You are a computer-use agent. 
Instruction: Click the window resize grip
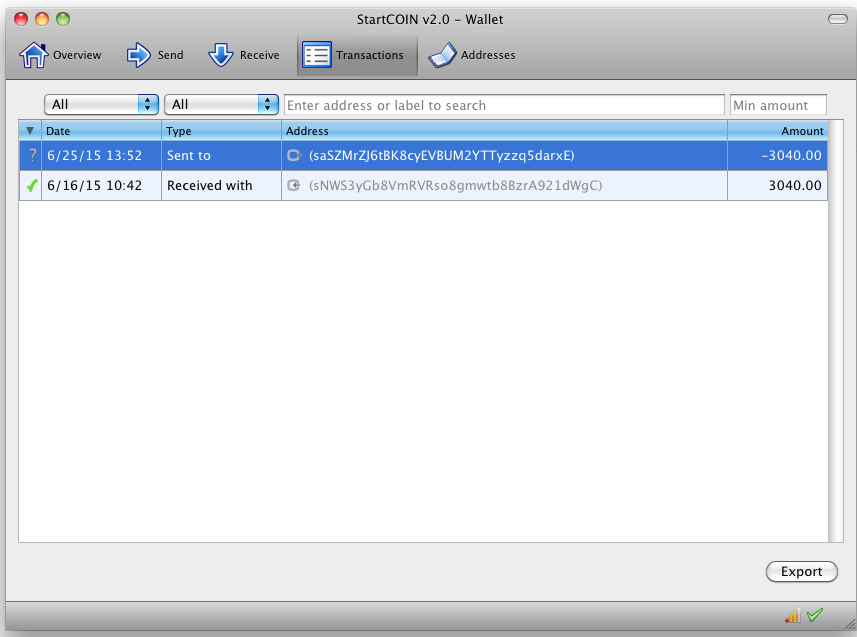coord(850,623)
